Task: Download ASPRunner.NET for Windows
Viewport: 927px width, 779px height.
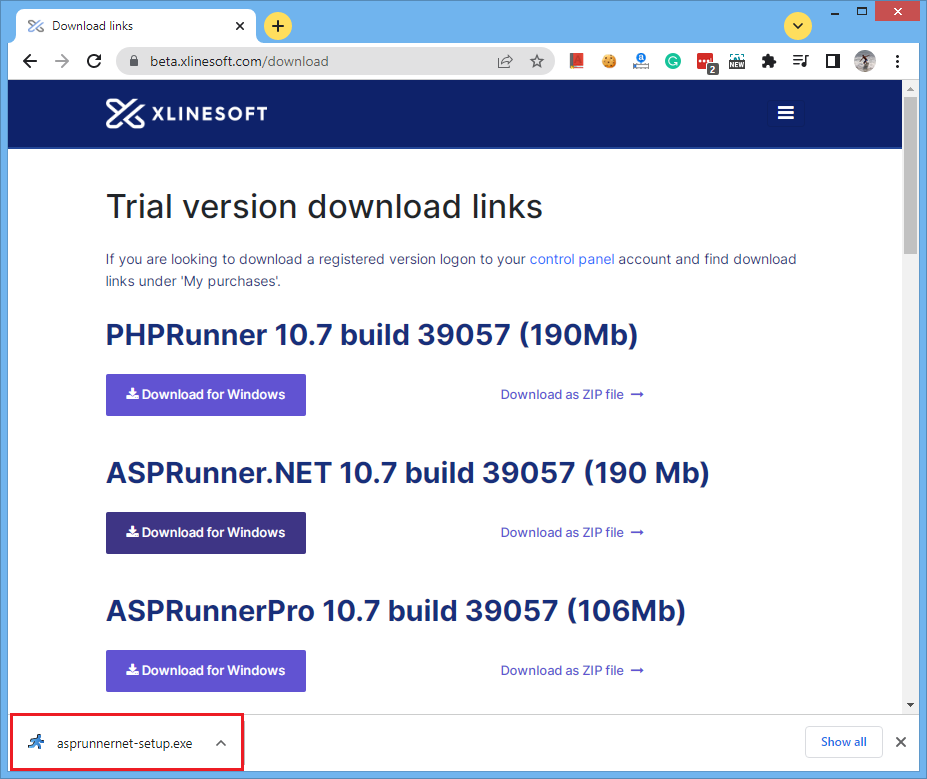Action: (206, 533)
